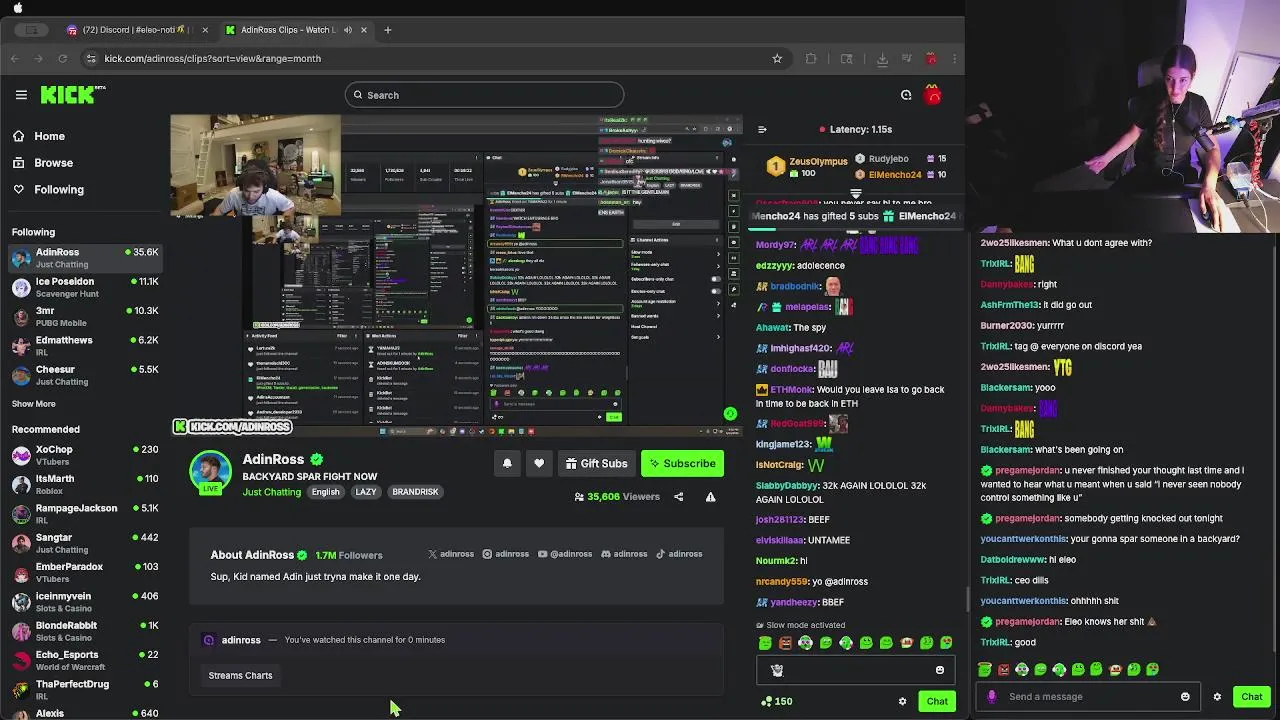
Task: Click Gift Subs button
Action: pyautogui.click(x=596, y=463)
